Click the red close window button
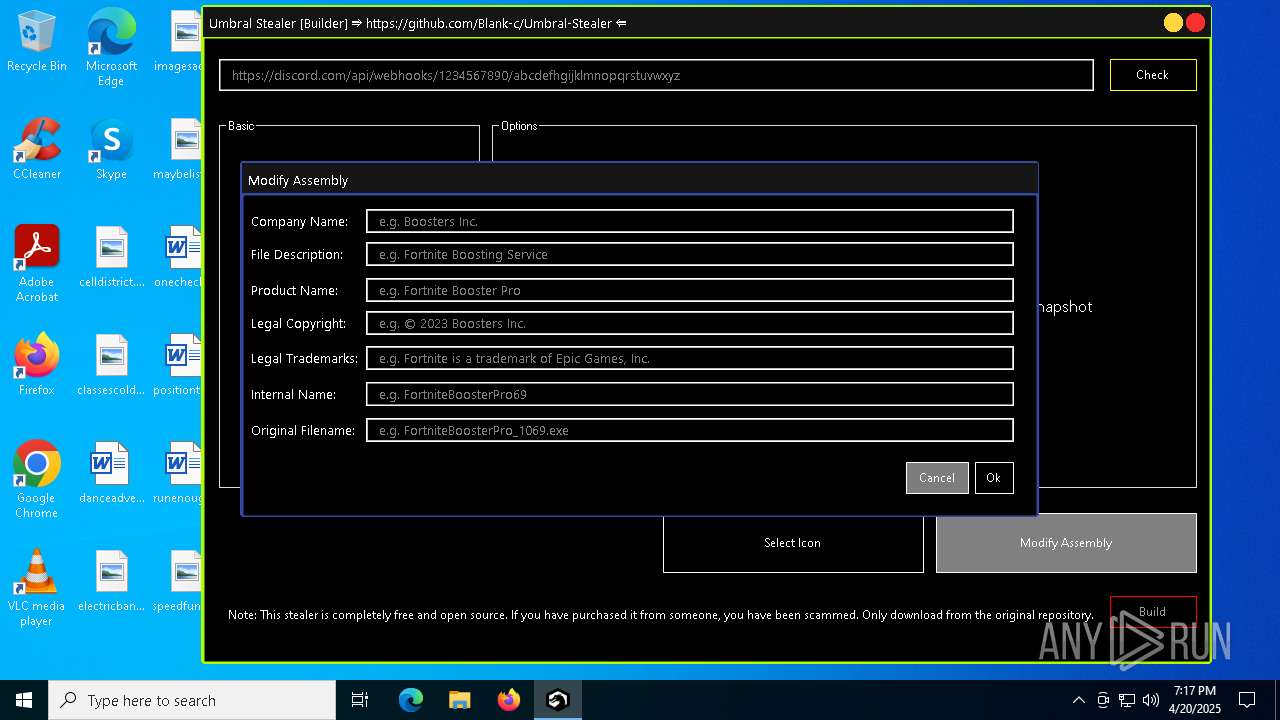 1195,23
